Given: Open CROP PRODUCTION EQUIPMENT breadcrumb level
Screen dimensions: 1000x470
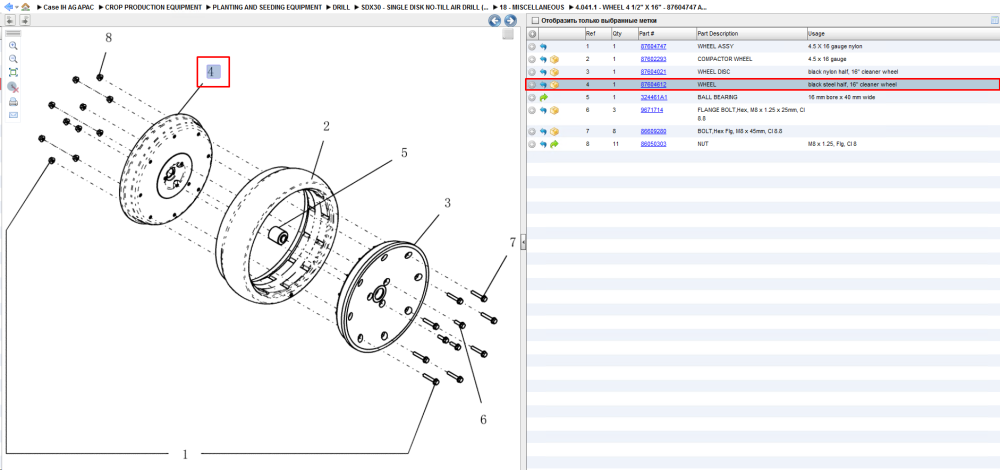Looking at the screenshot, I should [153, 7].
